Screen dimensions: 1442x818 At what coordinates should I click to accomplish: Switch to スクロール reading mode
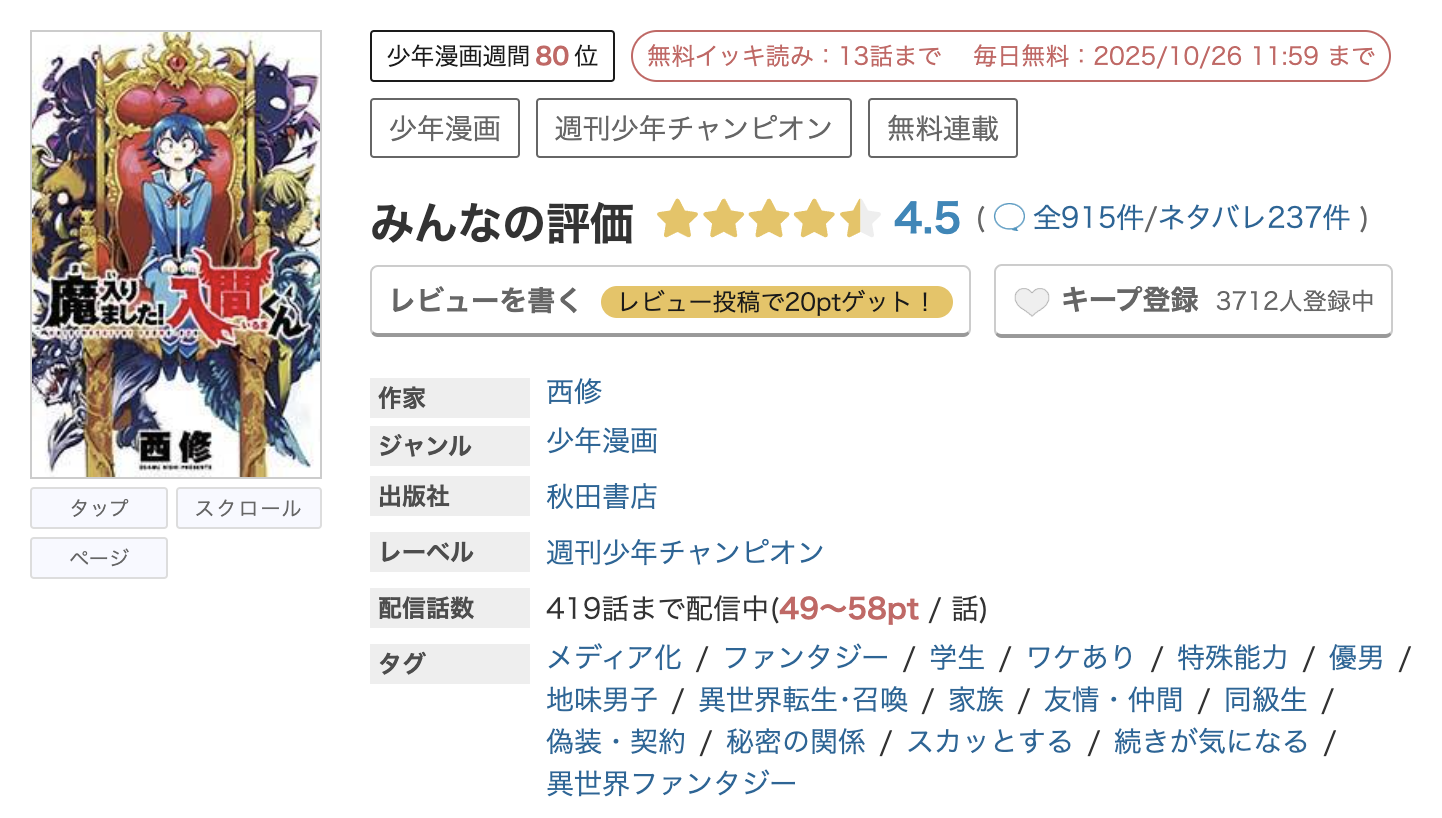(248, 508)
